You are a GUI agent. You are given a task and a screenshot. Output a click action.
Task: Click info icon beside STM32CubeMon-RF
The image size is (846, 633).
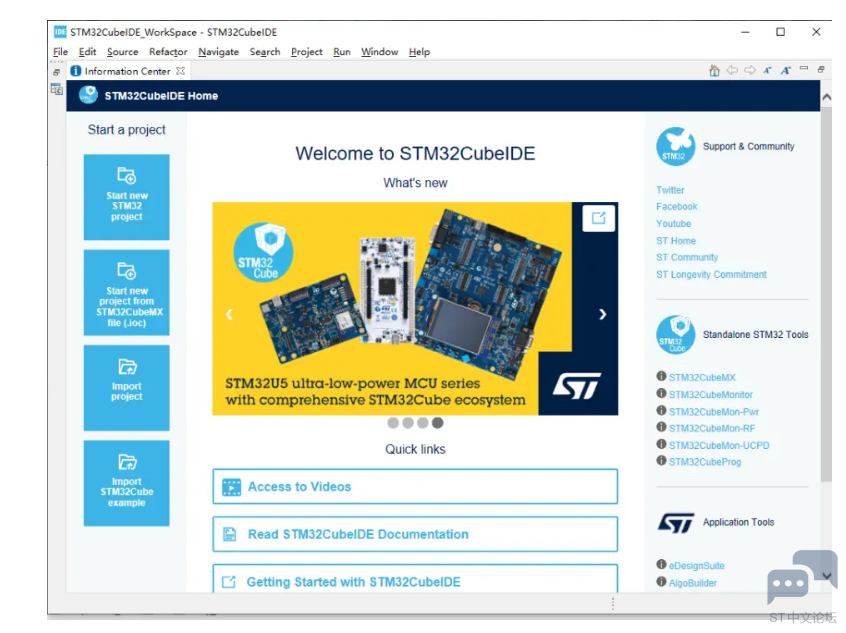pyautogui.click(x=661, y=427)
